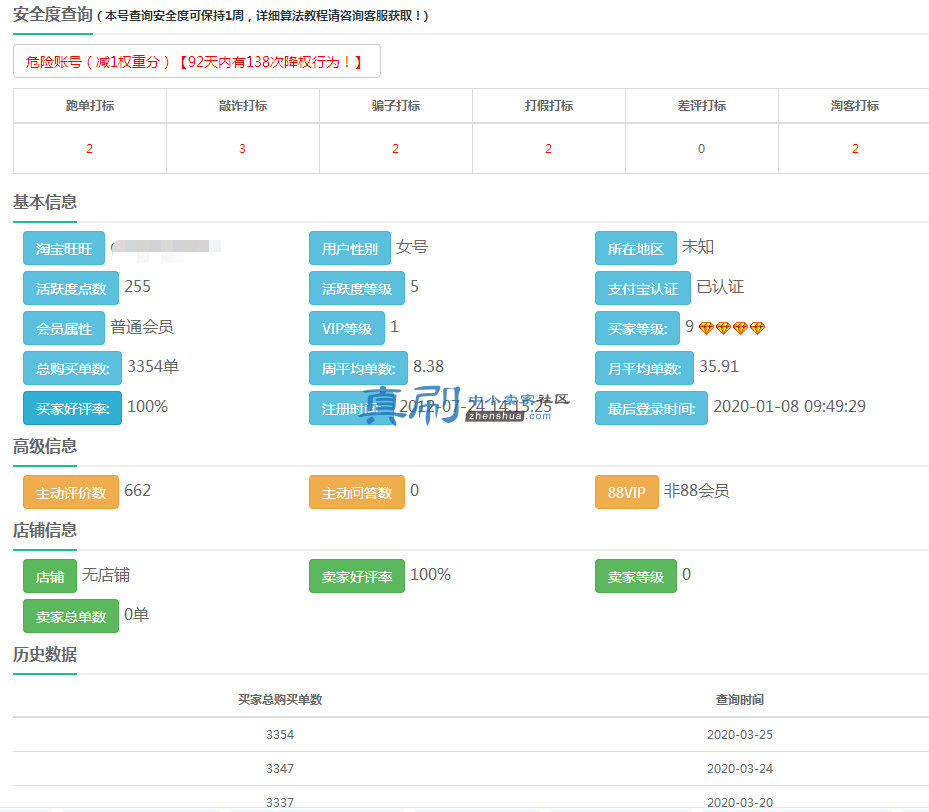The image size is (929, 812).
Task: Click the 差评打标 column header
Action: click(x=701, y=105)
